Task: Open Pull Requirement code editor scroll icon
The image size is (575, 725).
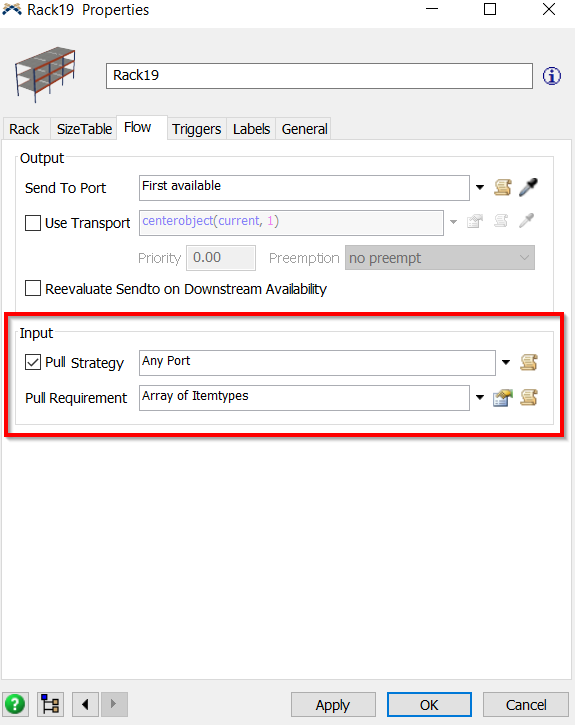Action: 528,398
